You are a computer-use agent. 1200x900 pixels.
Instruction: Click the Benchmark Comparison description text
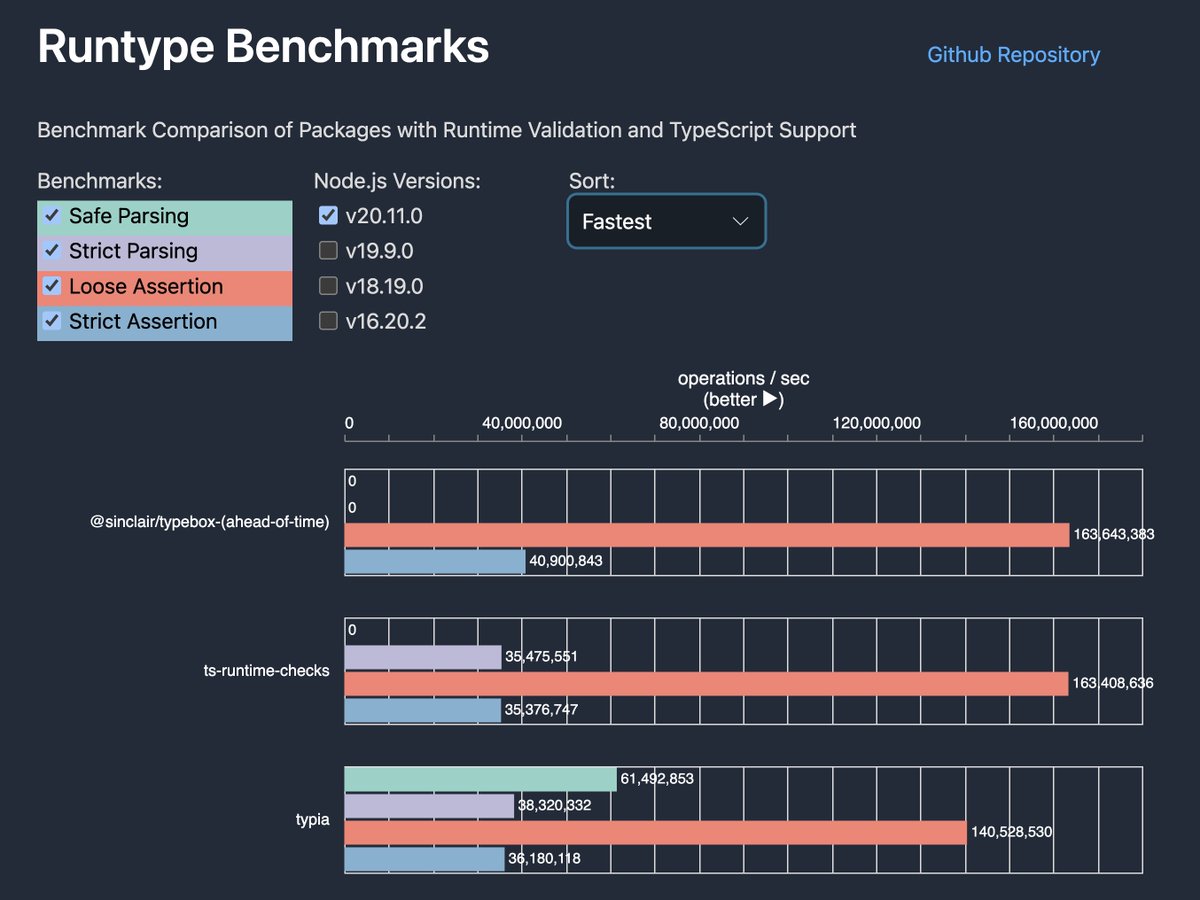(447, 130)
